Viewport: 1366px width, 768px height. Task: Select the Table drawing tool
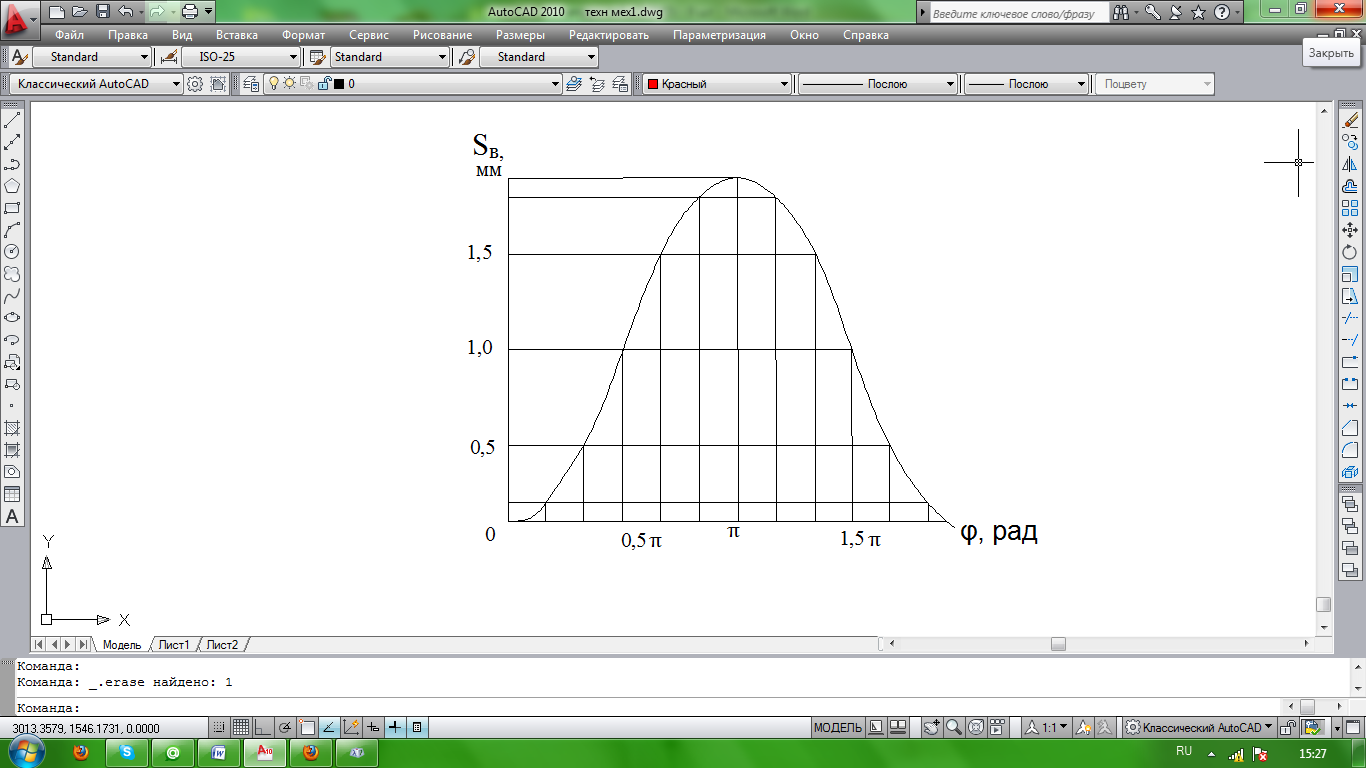click(x=13, y=494)
